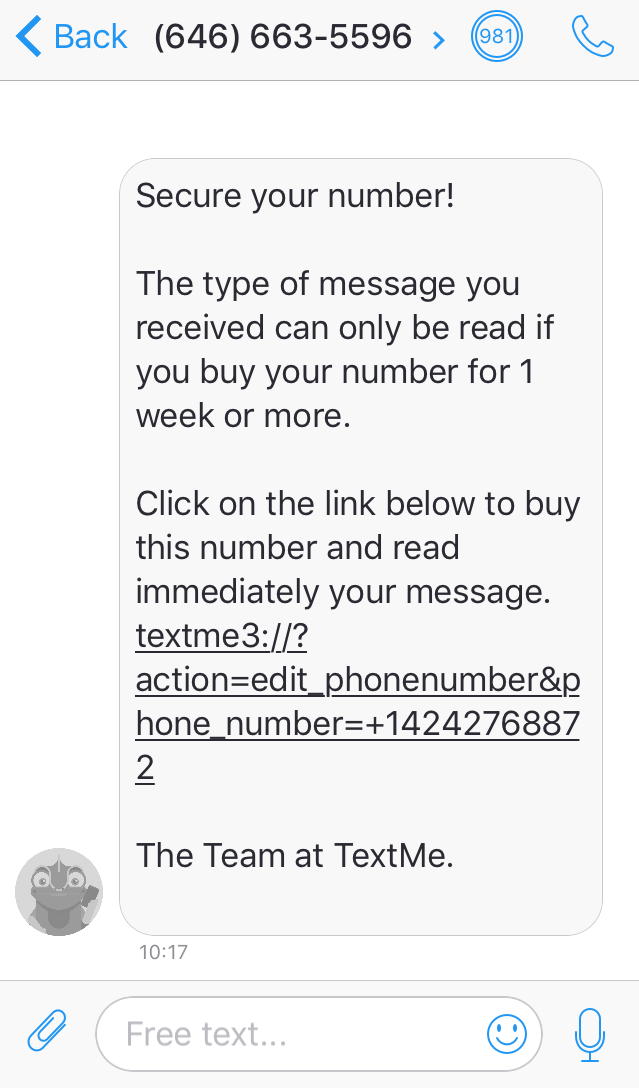Tap the "week or more." line of text
The height and width of the screenshot is (1088, 639).
coord(243,415)
